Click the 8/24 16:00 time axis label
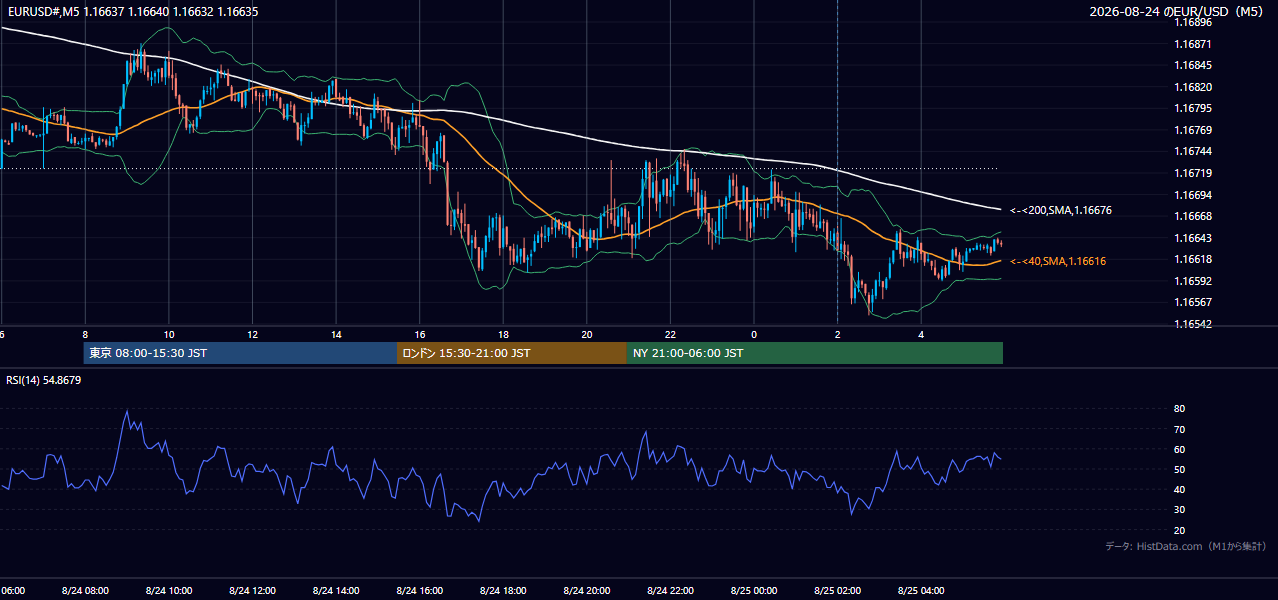1278x600 pixels. (420, 590)
